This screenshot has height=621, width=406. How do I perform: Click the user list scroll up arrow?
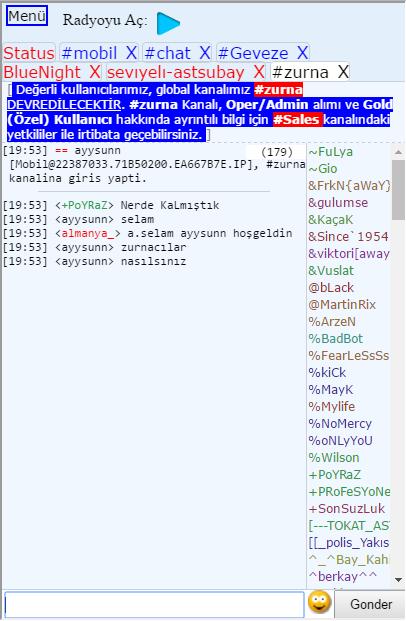(398, 152)
